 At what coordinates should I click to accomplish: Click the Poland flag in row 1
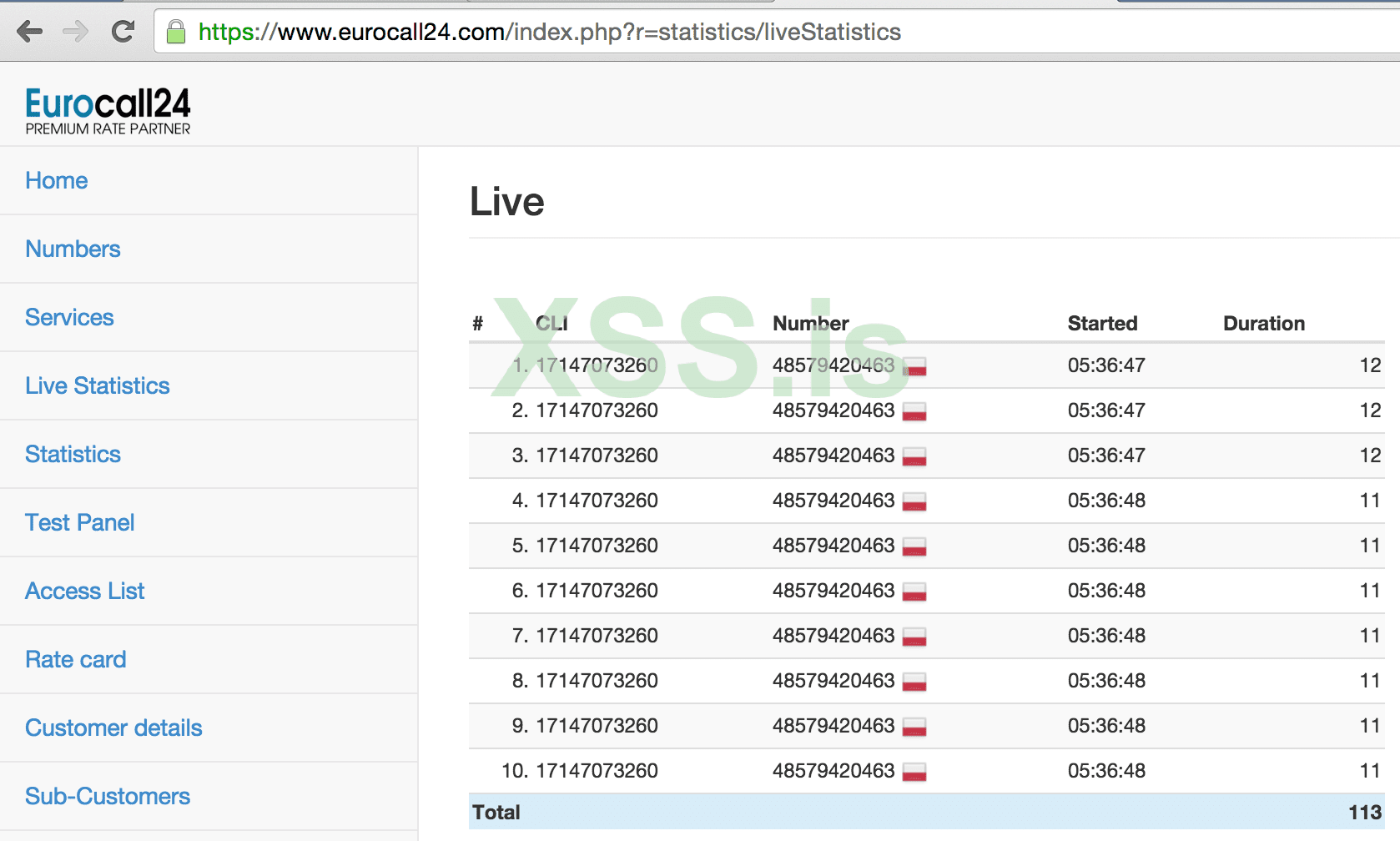pos(914,366)
